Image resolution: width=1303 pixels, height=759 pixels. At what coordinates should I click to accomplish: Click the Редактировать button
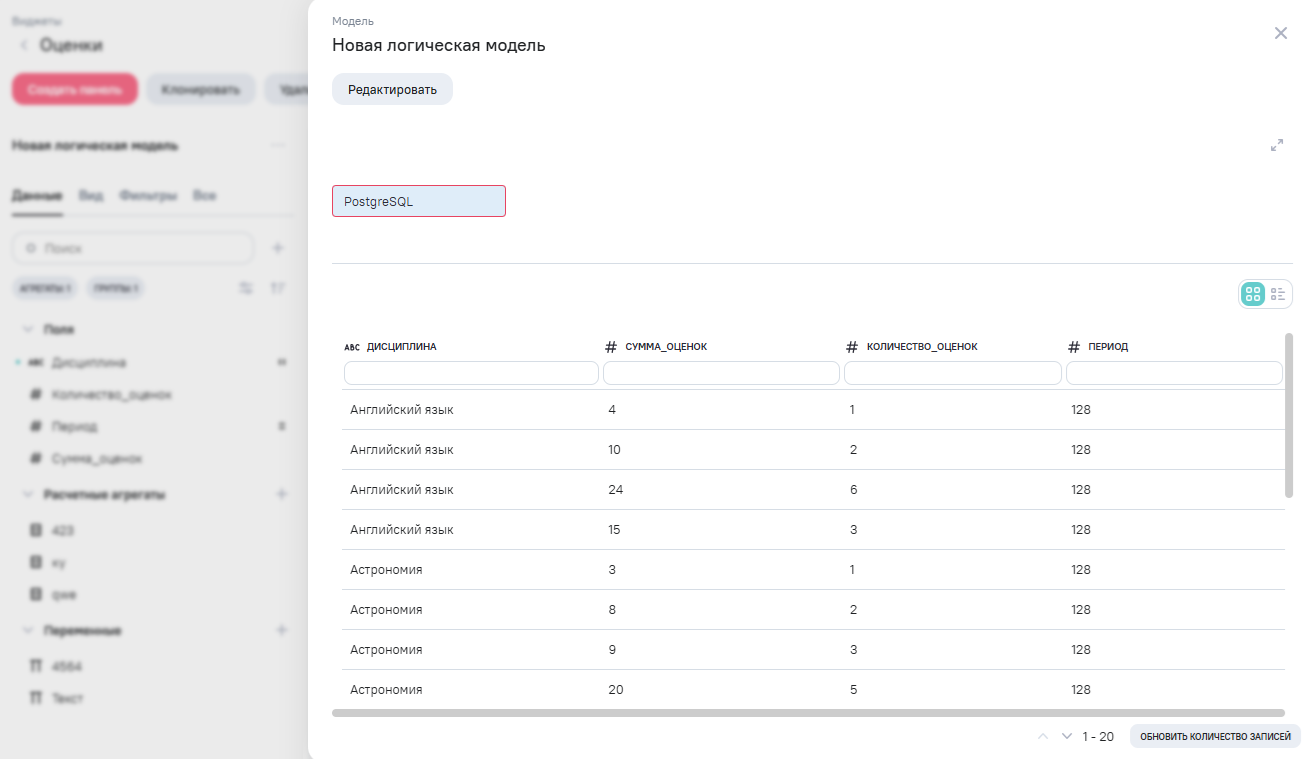(x=392, y=89)
